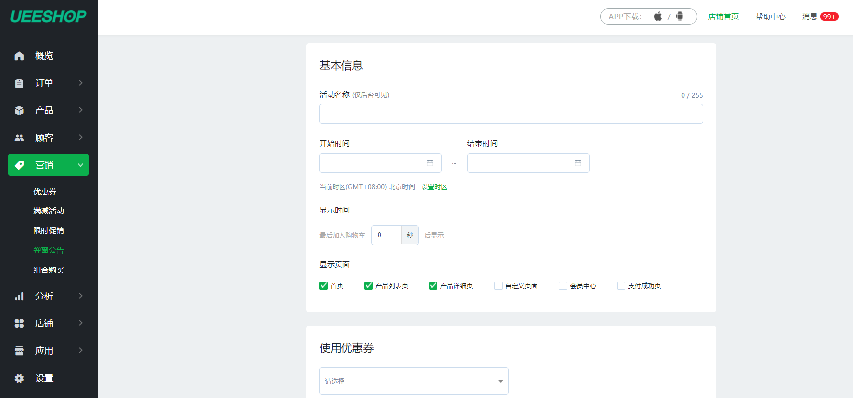Viewport: 853px width, 398px height.
Task: Click the APP下载 label
Action: click(x=625, y=17)
